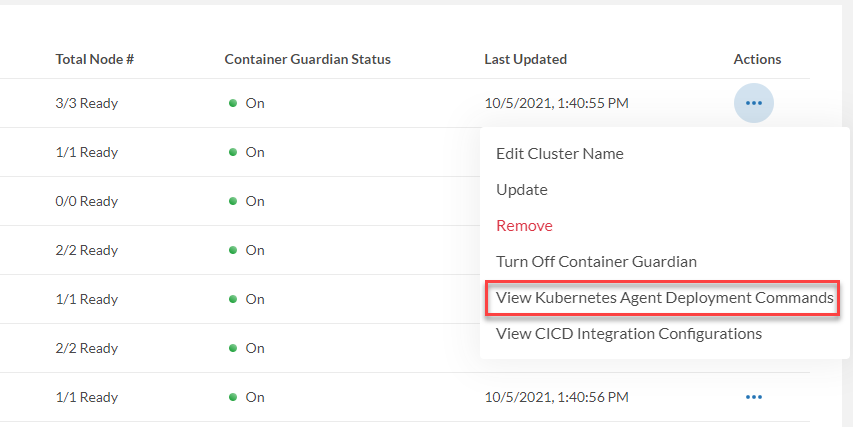Click the highlighted three-dot actions button in first row

coord(754,103)
